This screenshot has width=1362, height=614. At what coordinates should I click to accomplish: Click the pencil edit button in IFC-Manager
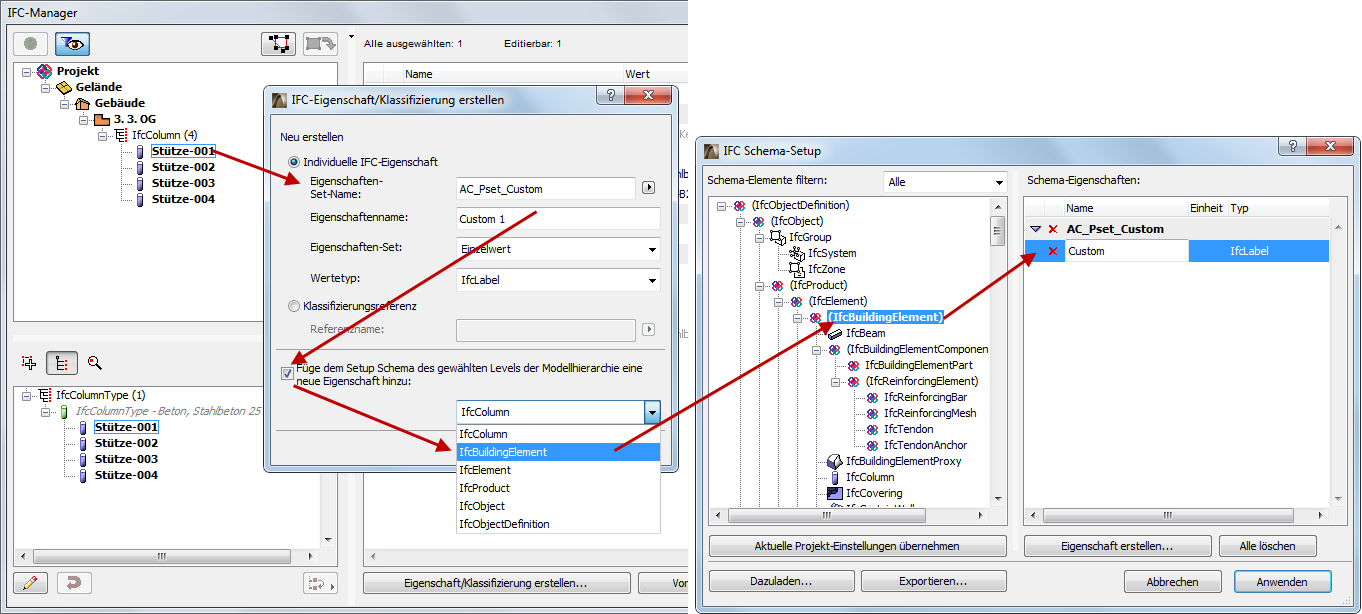(31, 582)
